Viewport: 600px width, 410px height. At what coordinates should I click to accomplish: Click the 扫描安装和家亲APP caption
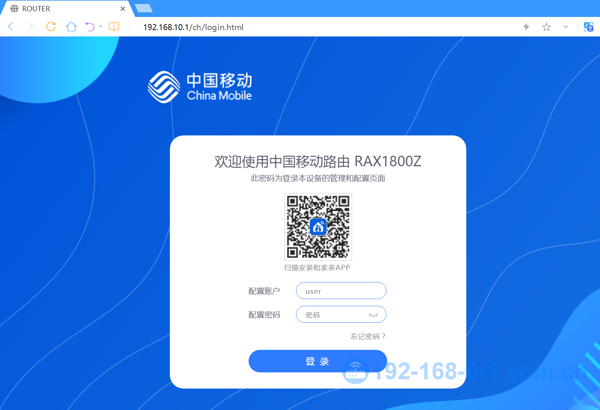(317, 268)
